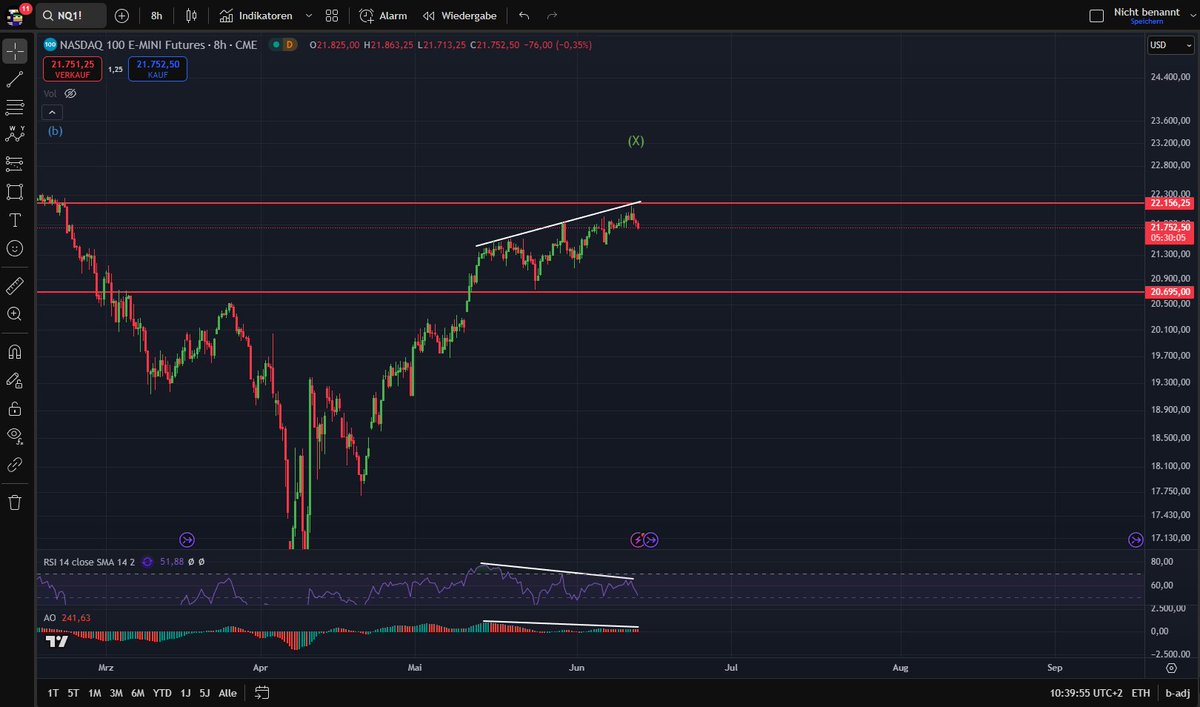This screenshot has height=707, width=1200.
Task: Click the green (X) wave label
Action: pos(636,141)
